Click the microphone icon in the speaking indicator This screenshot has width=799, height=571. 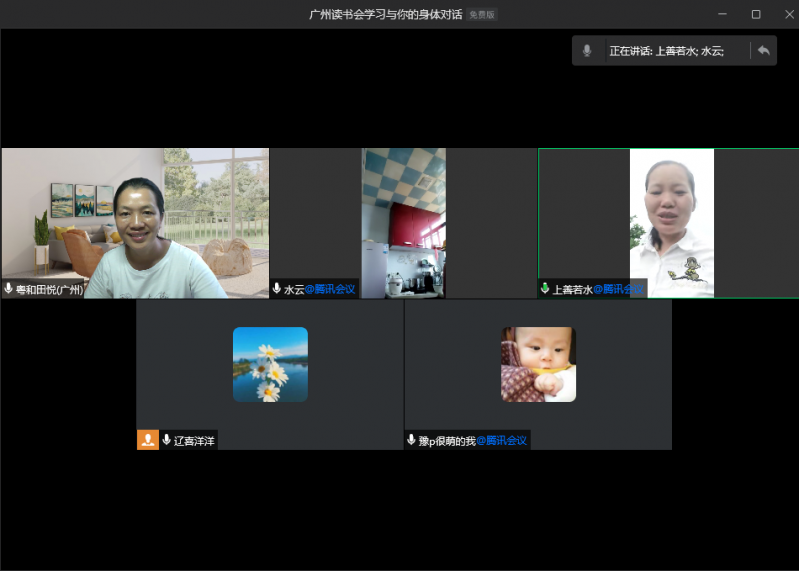(587, 51)
